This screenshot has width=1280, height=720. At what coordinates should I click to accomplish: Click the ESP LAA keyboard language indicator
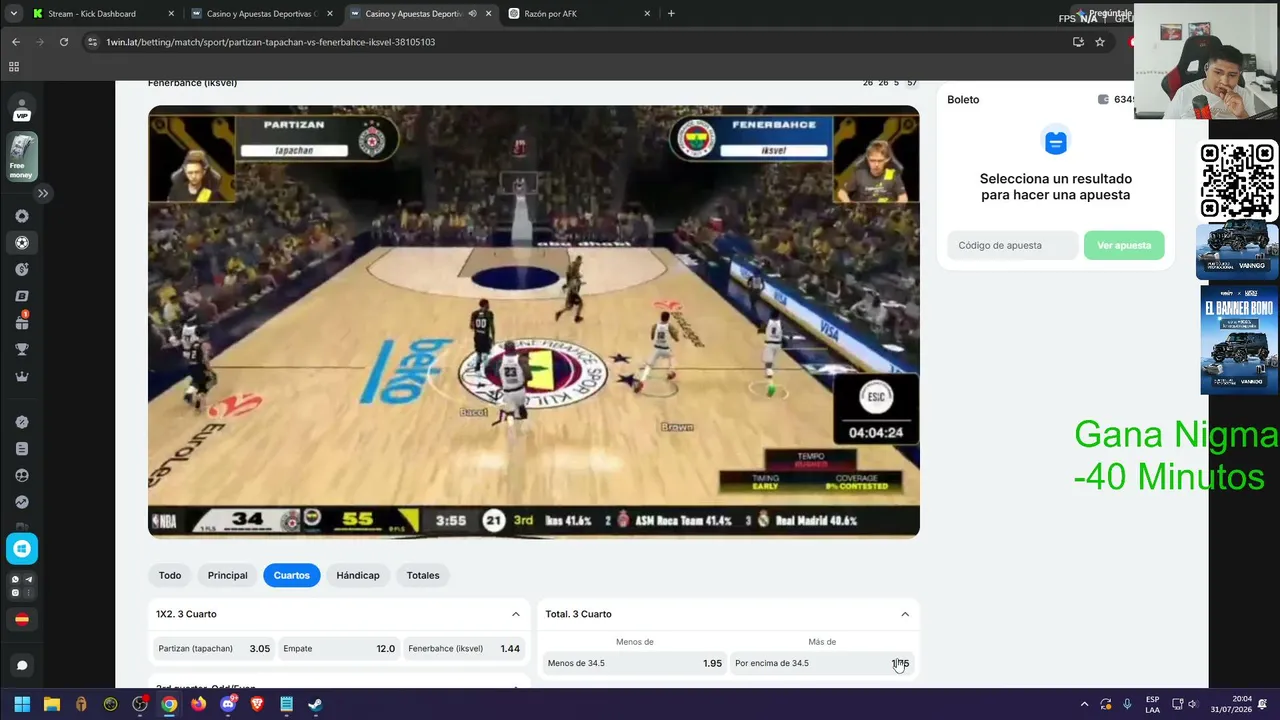[1152, 704]
